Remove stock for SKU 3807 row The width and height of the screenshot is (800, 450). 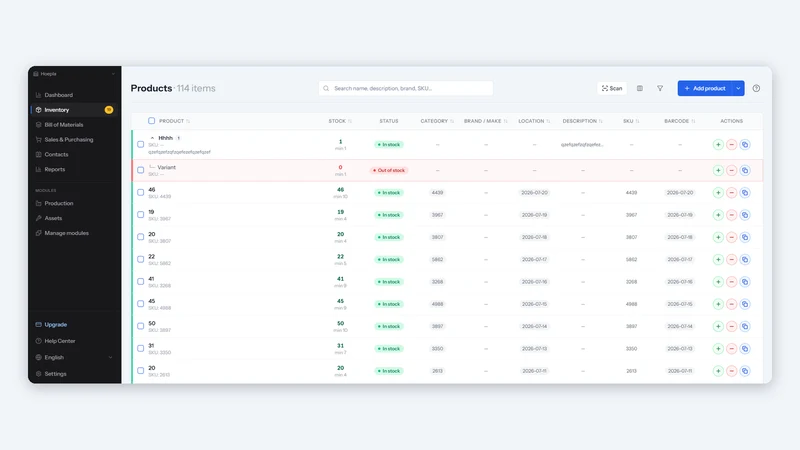(731, 237)
